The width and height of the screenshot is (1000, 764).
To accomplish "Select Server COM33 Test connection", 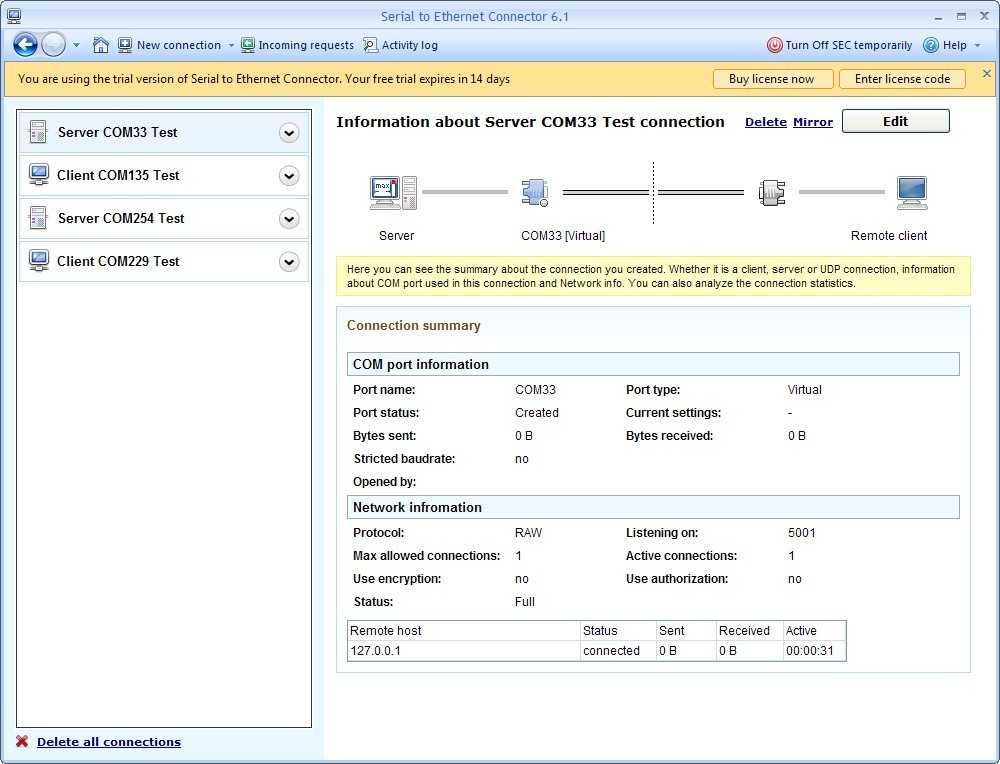I will coord(164,133).
